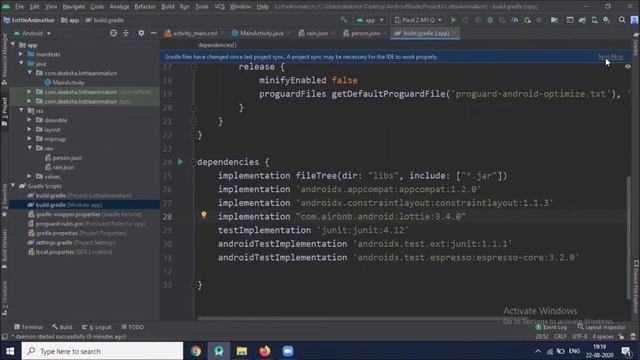Click the Sync Now link
This screenshot has height=360, width=640.
pos(611,56)
